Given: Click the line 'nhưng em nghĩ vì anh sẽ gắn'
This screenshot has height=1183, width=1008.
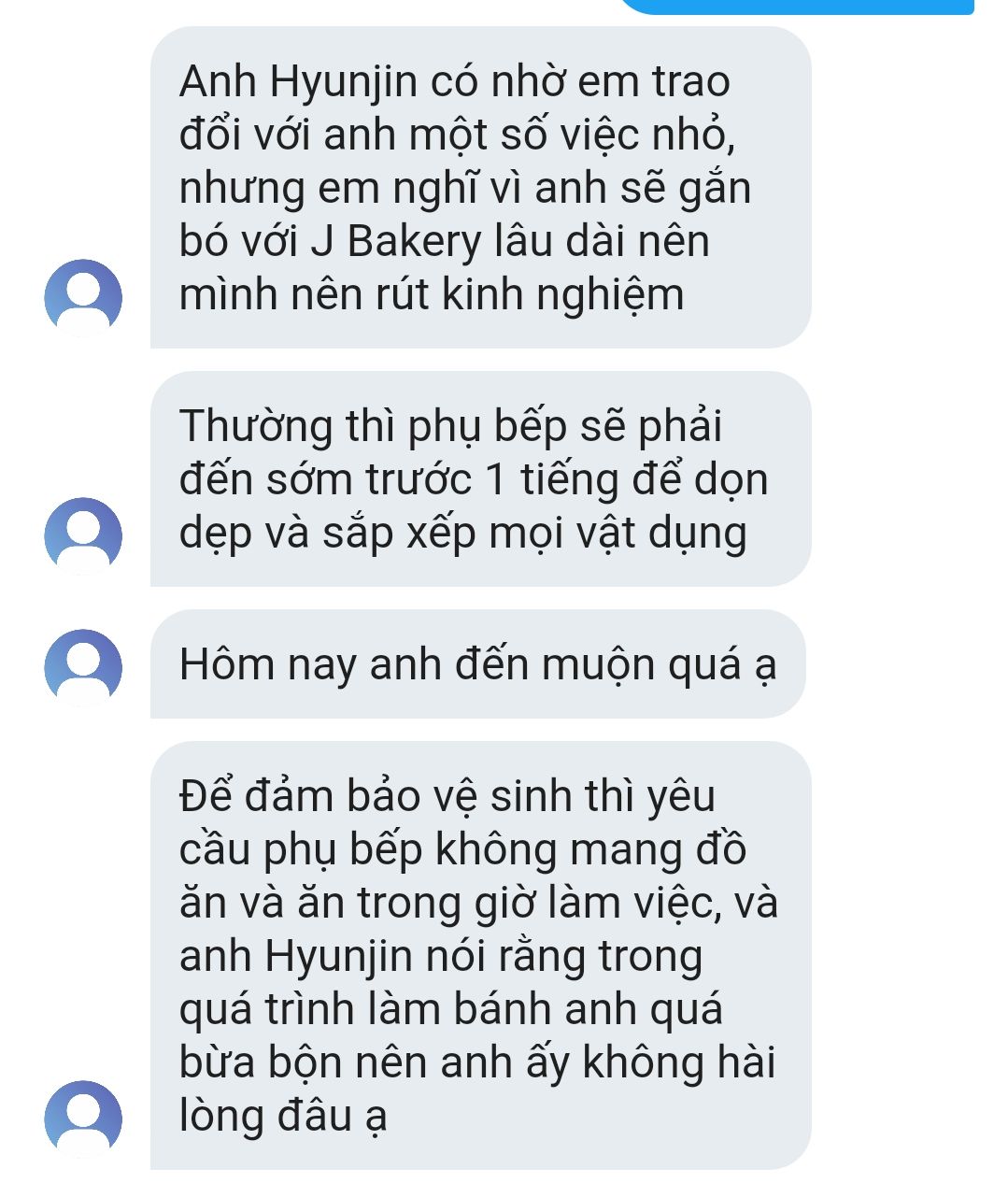Looking at the screenshot, I should tap(465, 190).
